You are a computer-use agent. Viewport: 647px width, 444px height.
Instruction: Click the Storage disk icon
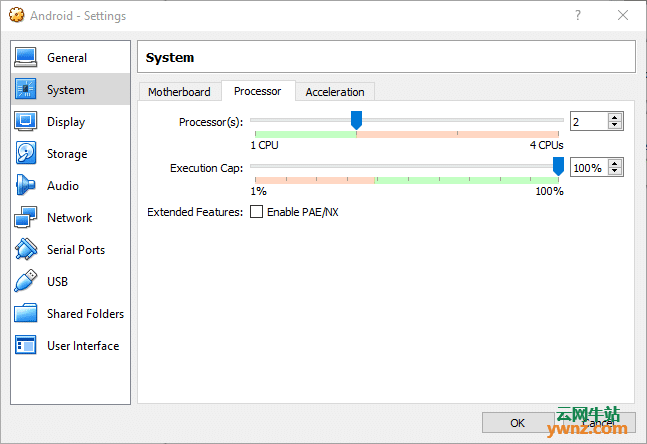[26, 153]
